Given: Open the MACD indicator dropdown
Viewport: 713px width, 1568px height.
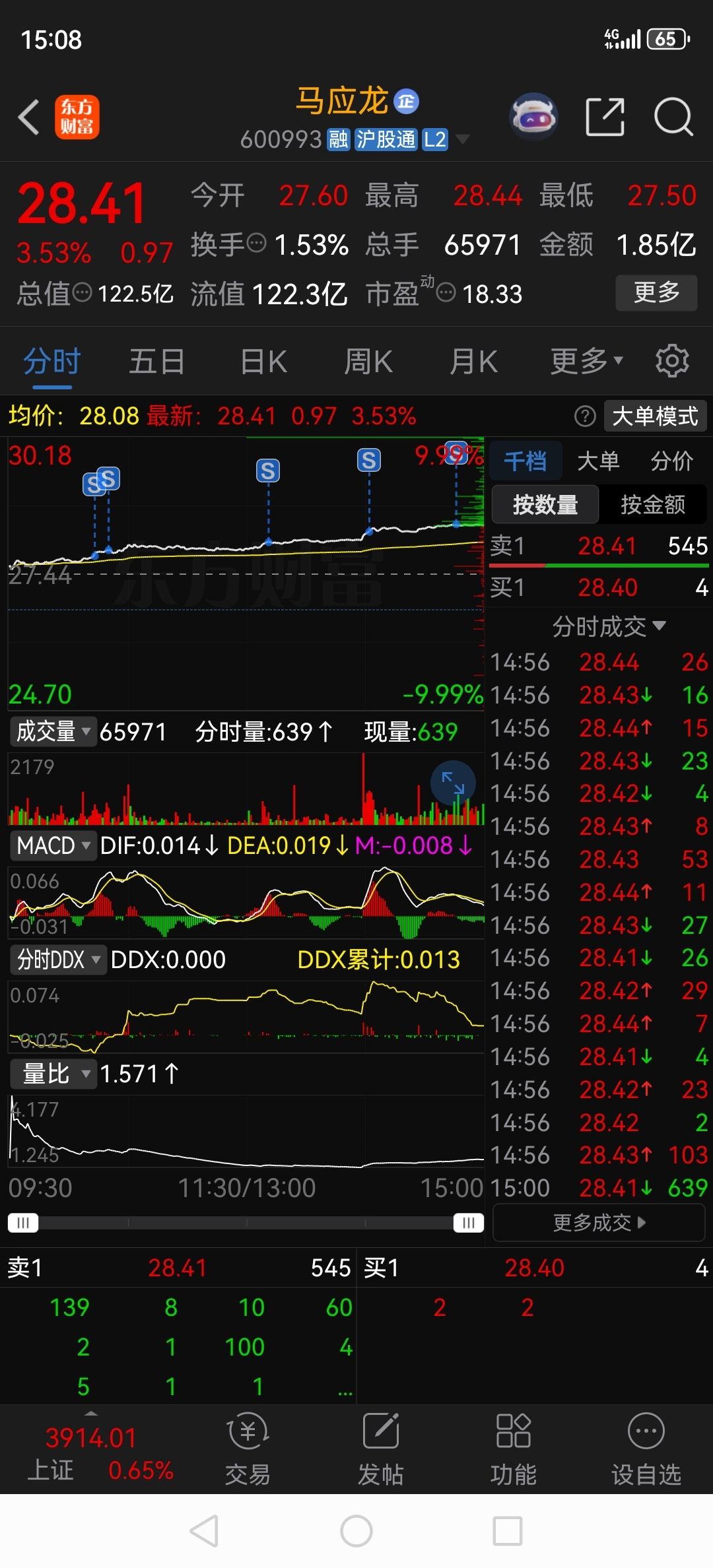Looking at the screenshot, I should [x=53, y=845].
